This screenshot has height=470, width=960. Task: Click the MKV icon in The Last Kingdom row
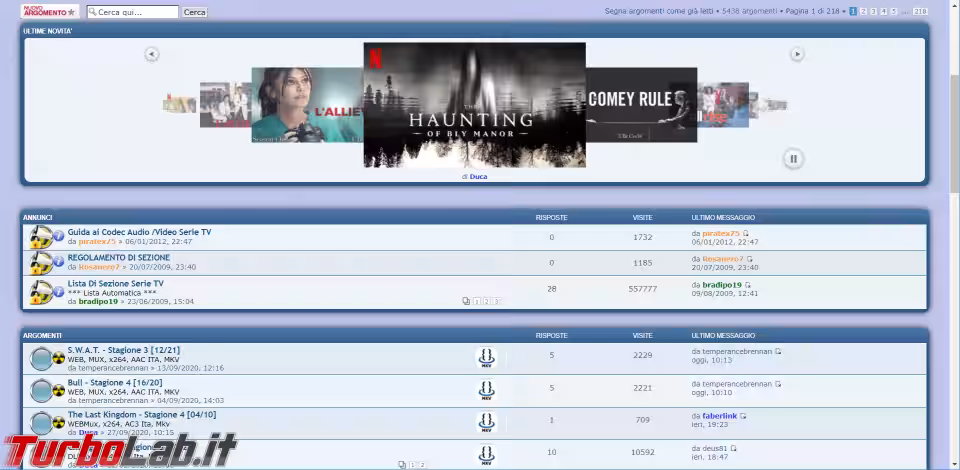[487, 423]
